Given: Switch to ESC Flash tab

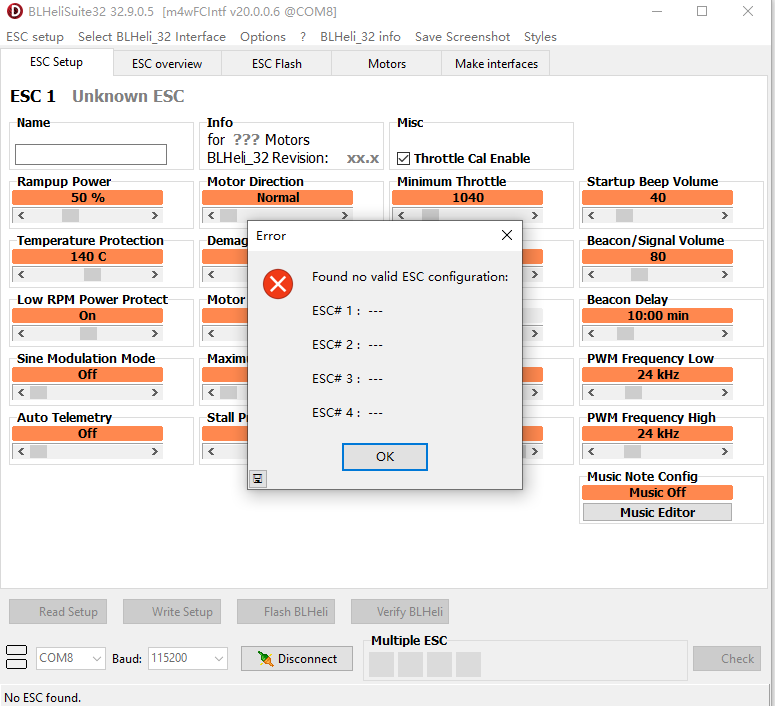Looking at the screenshot, I should (277, 64).
